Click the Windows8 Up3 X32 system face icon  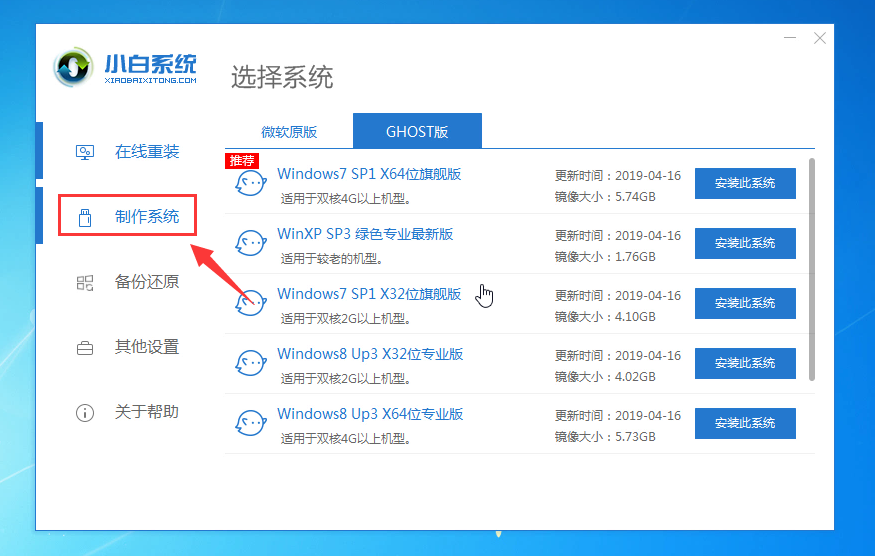tap(251, 363)
